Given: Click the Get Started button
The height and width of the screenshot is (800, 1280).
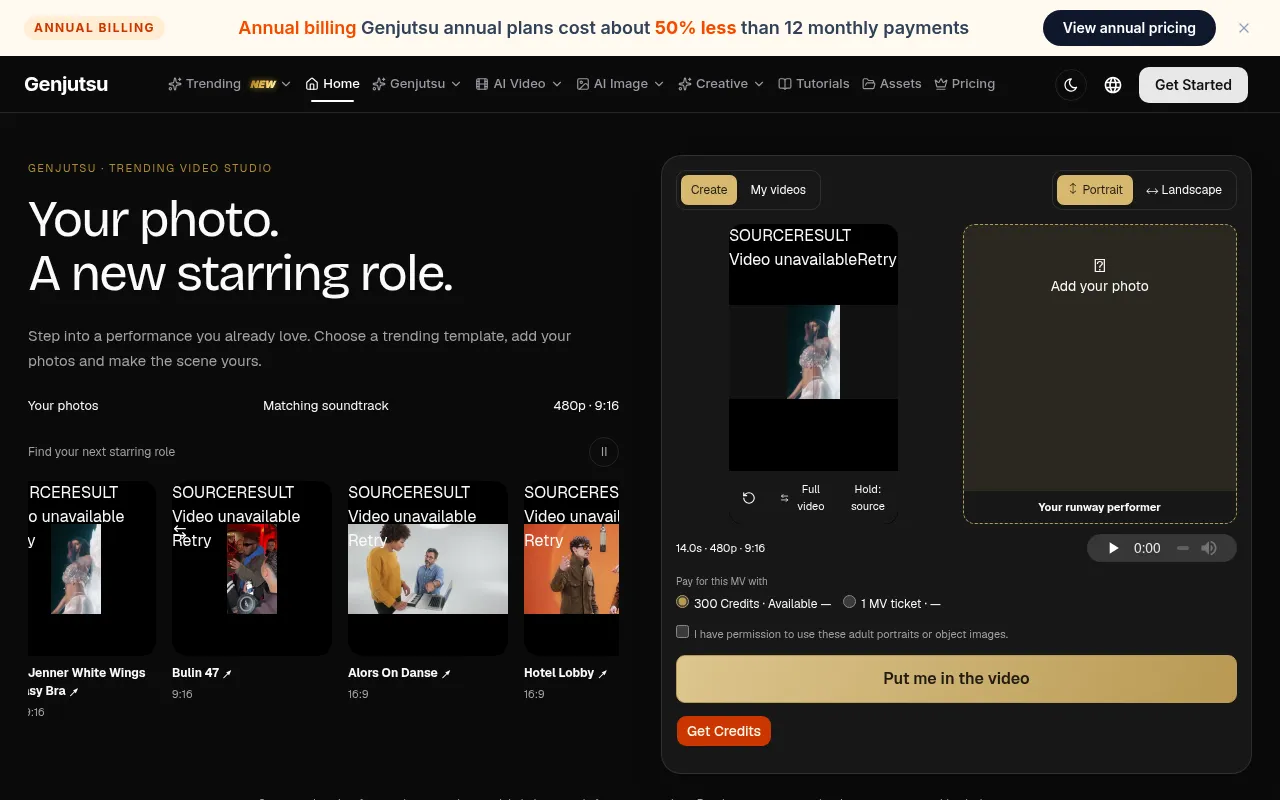Looking at the screenshot, I should (x=1193, y=85).
